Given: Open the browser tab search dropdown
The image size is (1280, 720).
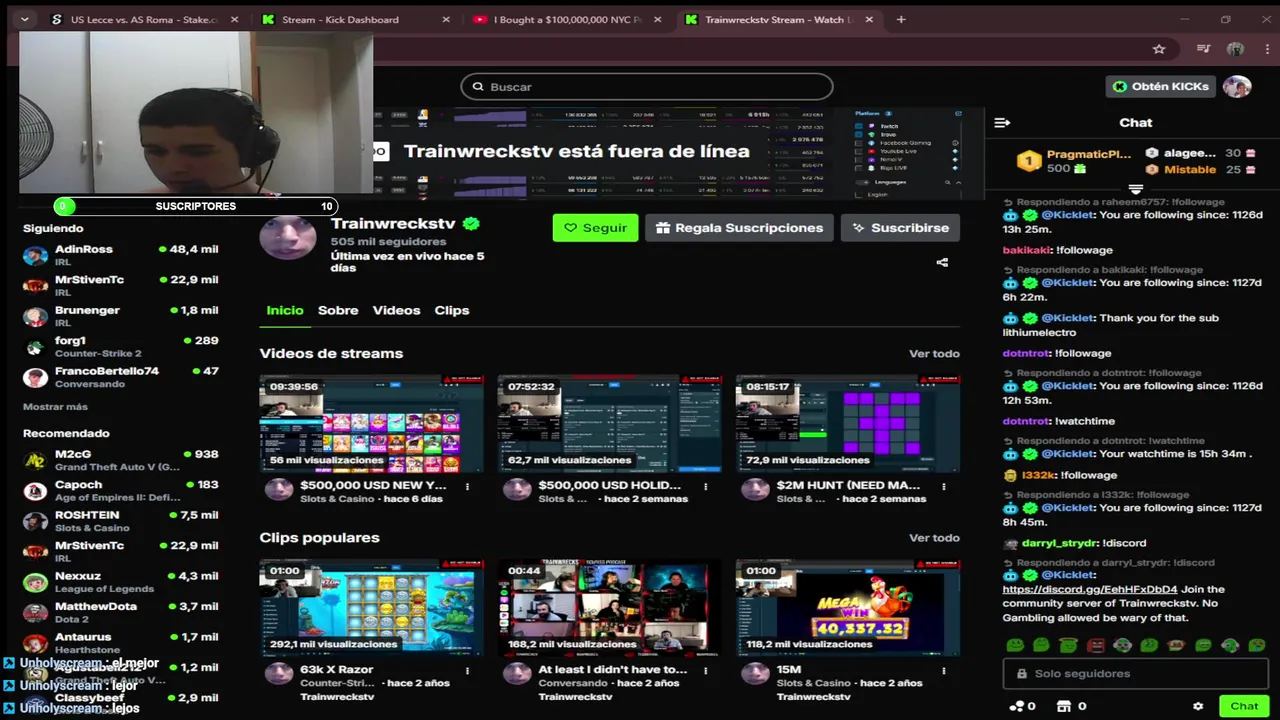Looking at the screenshot, I should (x=24, y=19).
